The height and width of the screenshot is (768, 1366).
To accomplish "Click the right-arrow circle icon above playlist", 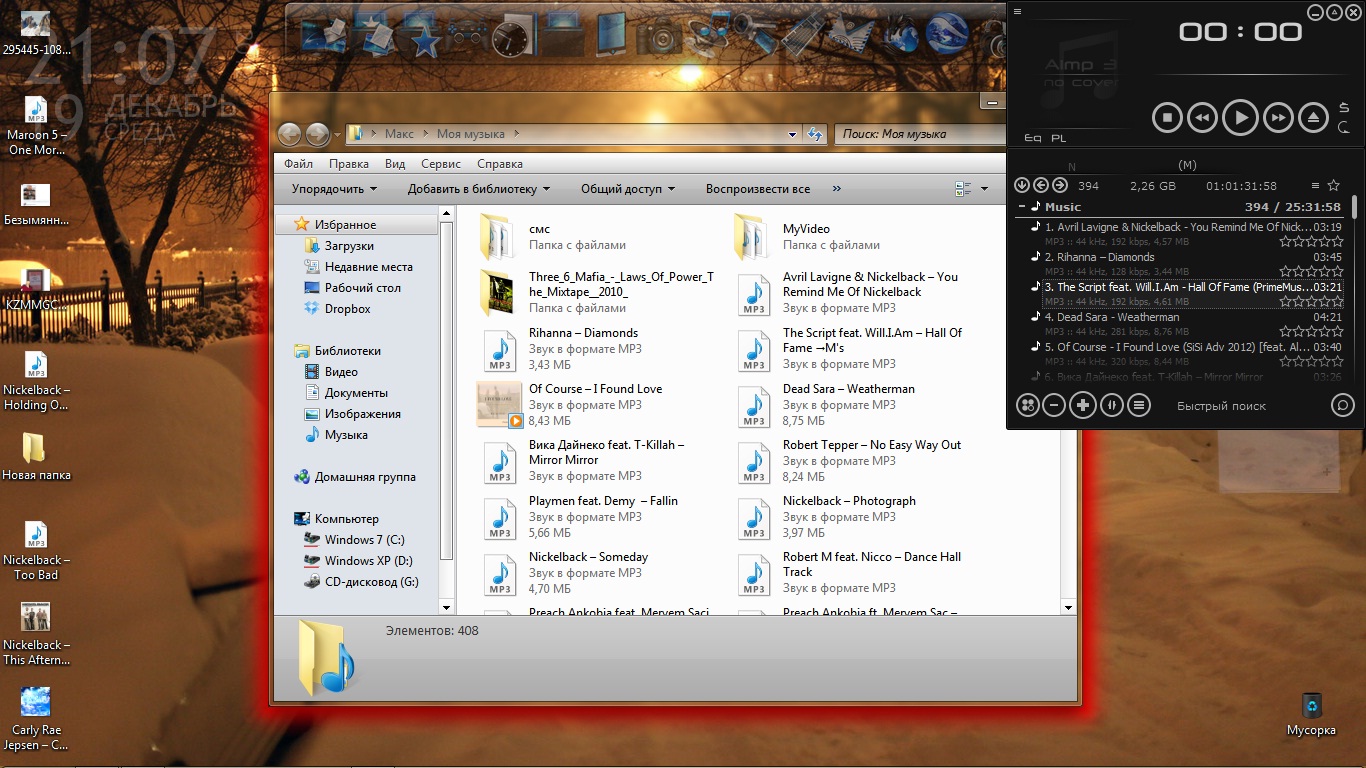I will tap(1060, 185).
